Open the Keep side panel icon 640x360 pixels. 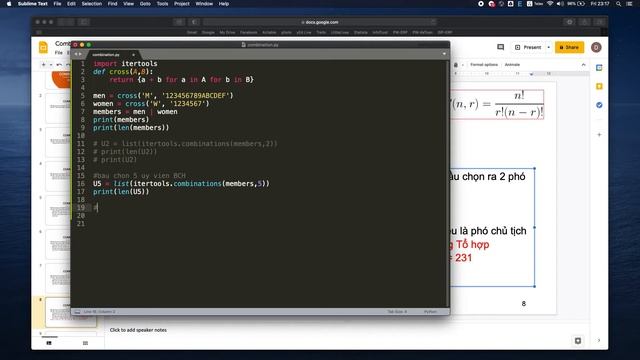tap(599, 86)
